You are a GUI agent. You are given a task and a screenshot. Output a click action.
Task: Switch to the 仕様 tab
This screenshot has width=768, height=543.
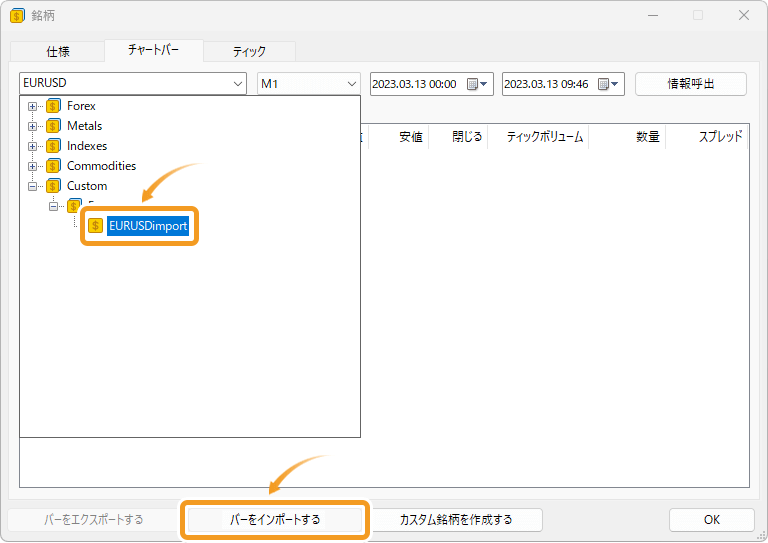click(57, 51)
